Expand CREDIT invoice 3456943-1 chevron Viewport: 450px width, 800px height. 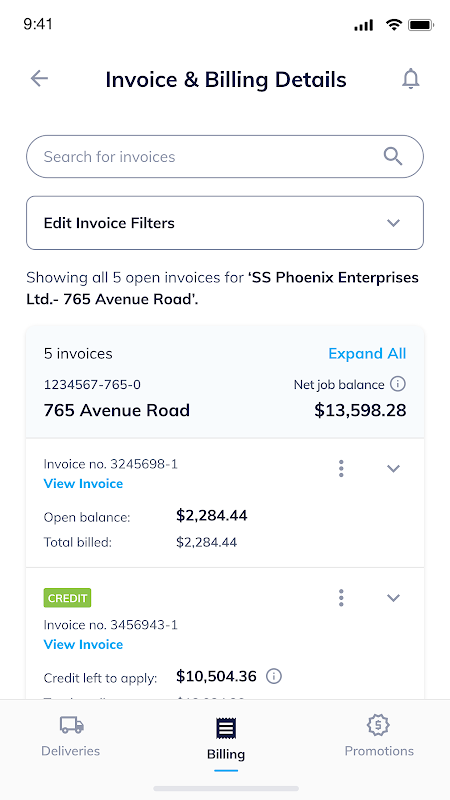pos(393,597)
